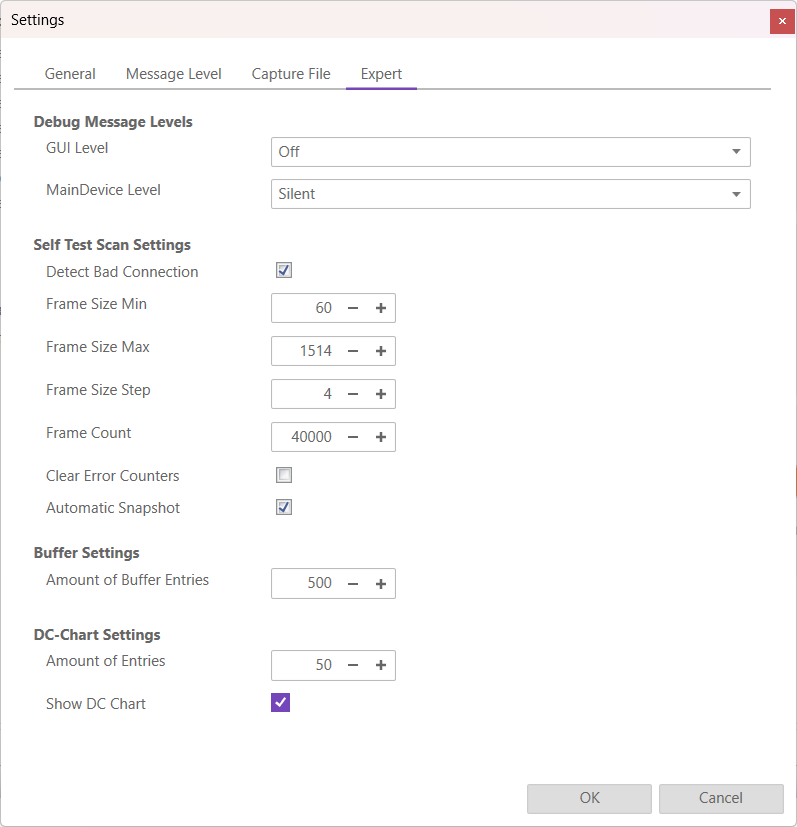Decrease Amount of Entries with minus icon
797x827 pixels.
pos(354,664)
